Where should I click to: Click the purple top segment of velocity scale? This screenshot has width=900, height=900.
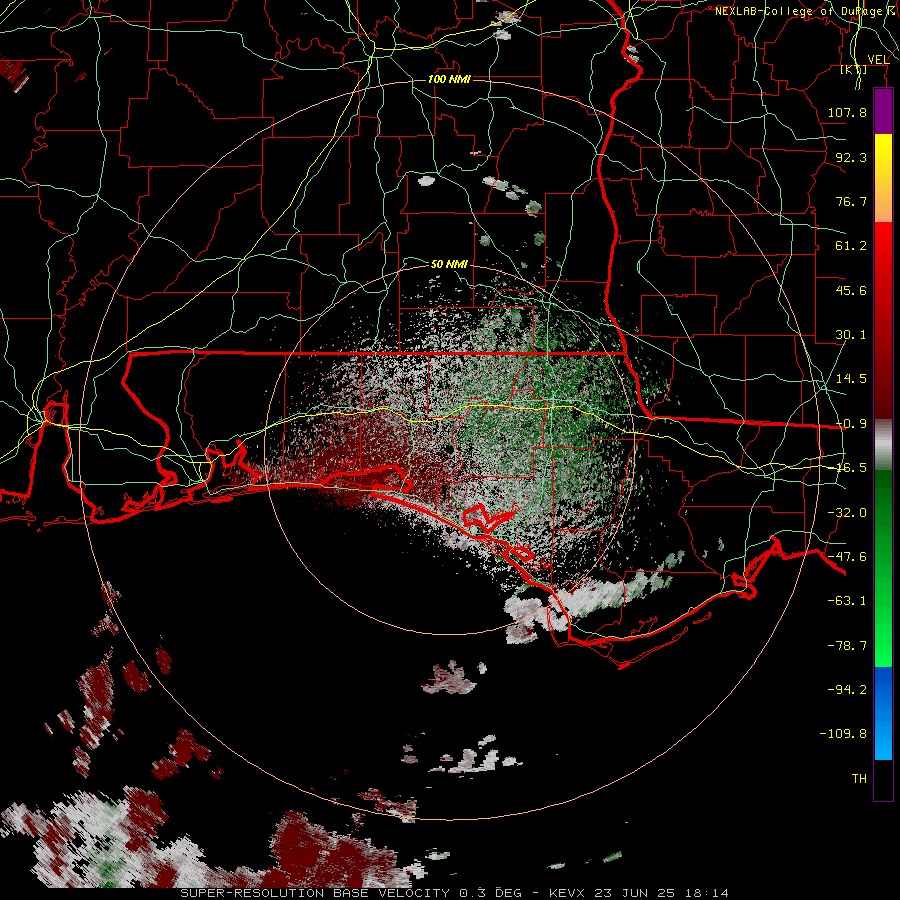click(x=883, y=111)
